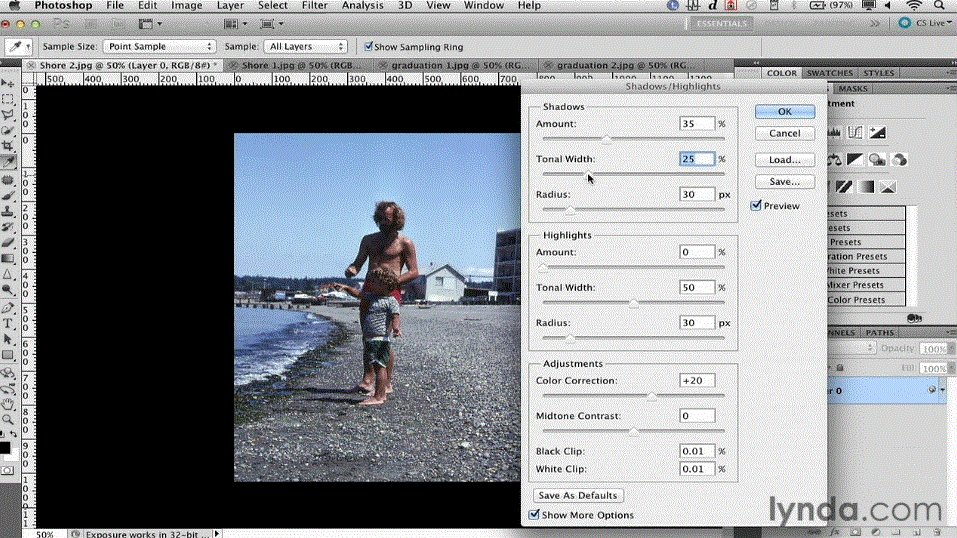Open the Image menu
957x538 pixels.
click(x=186, y=5)
